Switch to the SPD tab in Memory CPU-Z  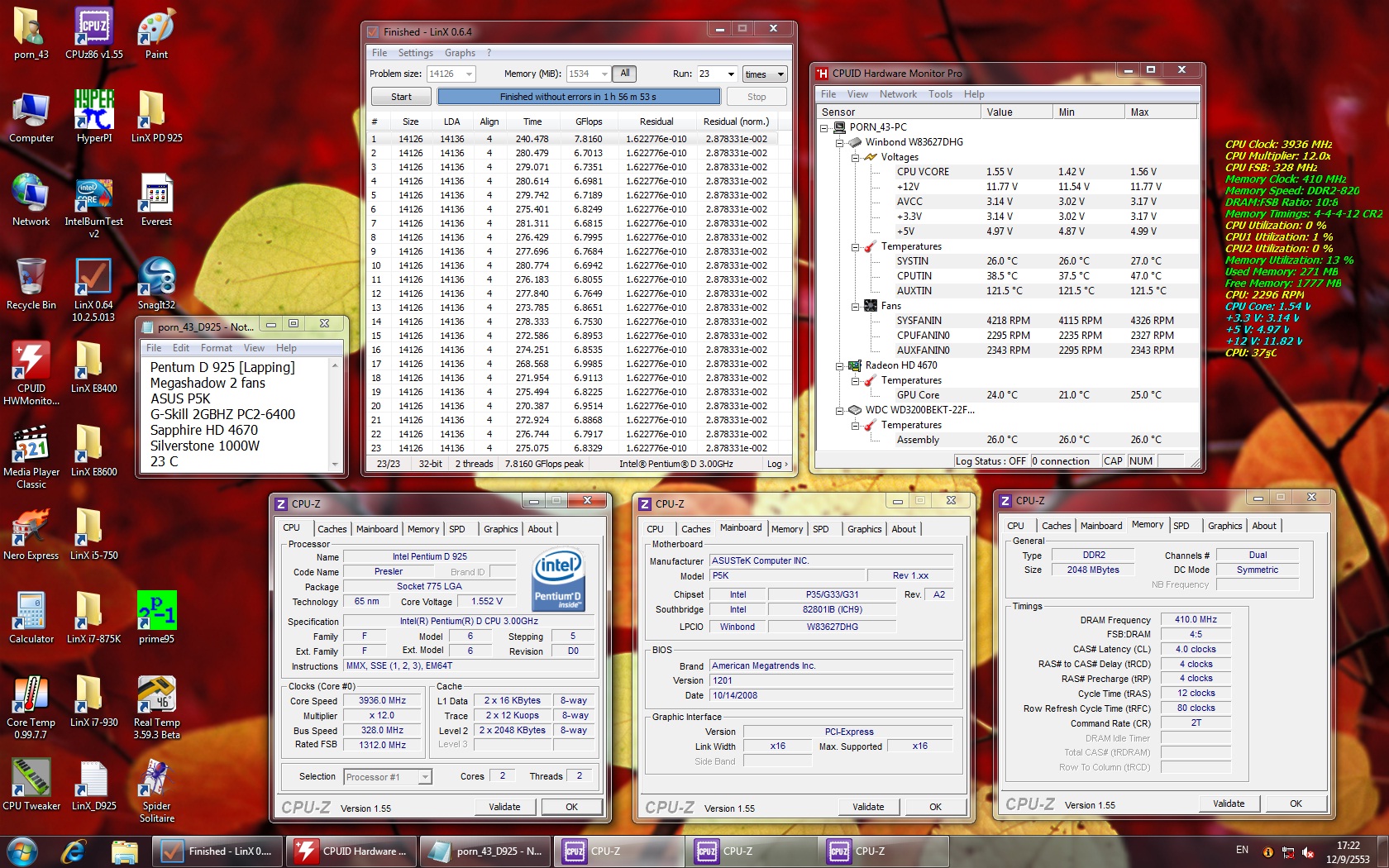click(x=1181, y=526)
